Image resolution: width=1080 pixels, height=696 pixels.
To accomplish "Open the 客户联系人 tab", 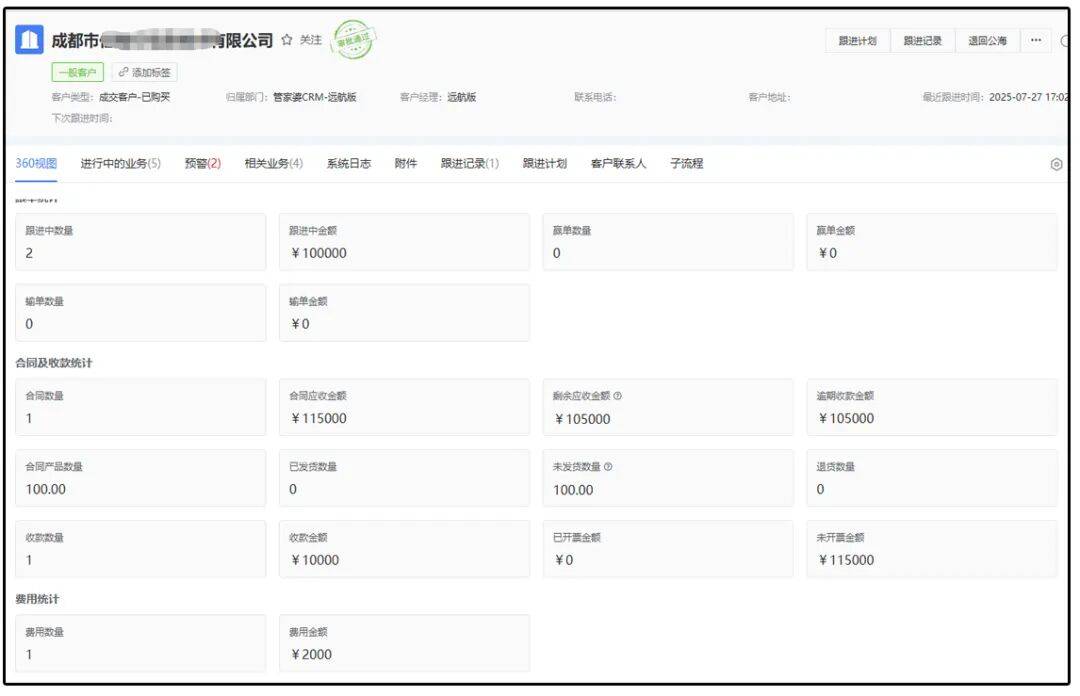I will point(619,163).
